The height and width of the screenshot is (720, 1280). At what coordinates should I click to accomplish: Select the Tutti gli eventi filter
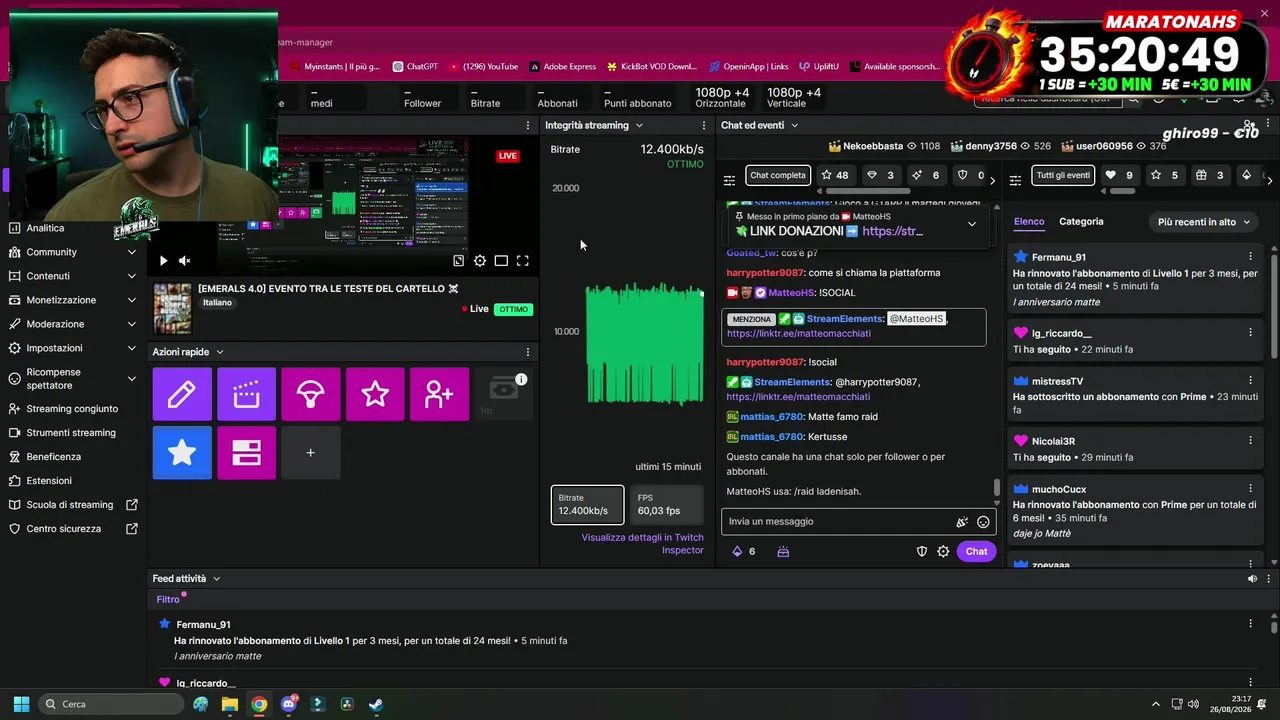1063,175
